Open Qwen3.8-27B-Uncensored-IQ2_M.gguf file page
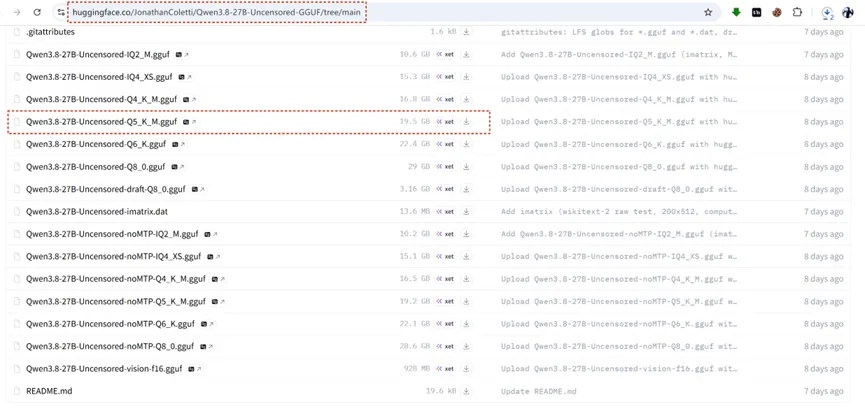This screenshot has height=409, width=865. (99, 55)
